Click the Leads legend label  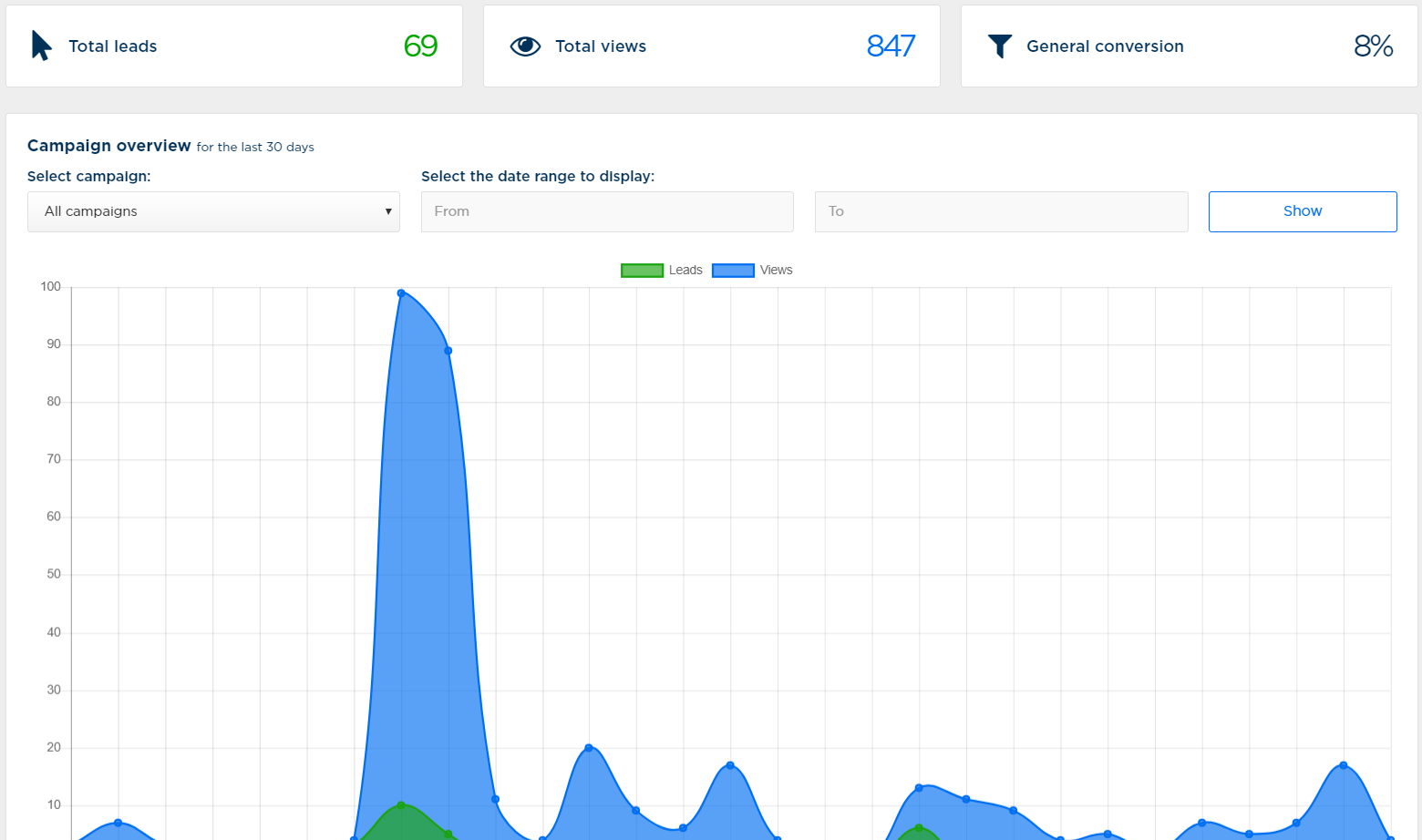point(685,271)
